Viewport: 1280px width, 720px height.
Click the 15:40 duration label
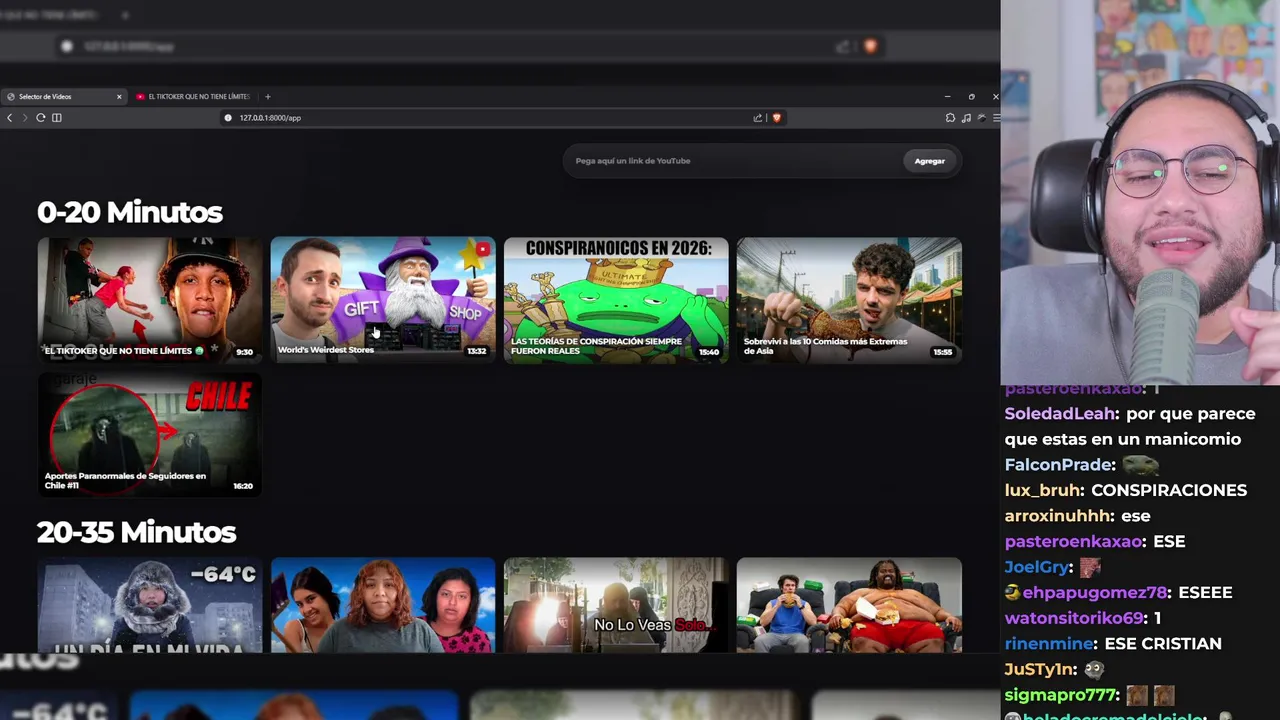(x=709, y=352)
